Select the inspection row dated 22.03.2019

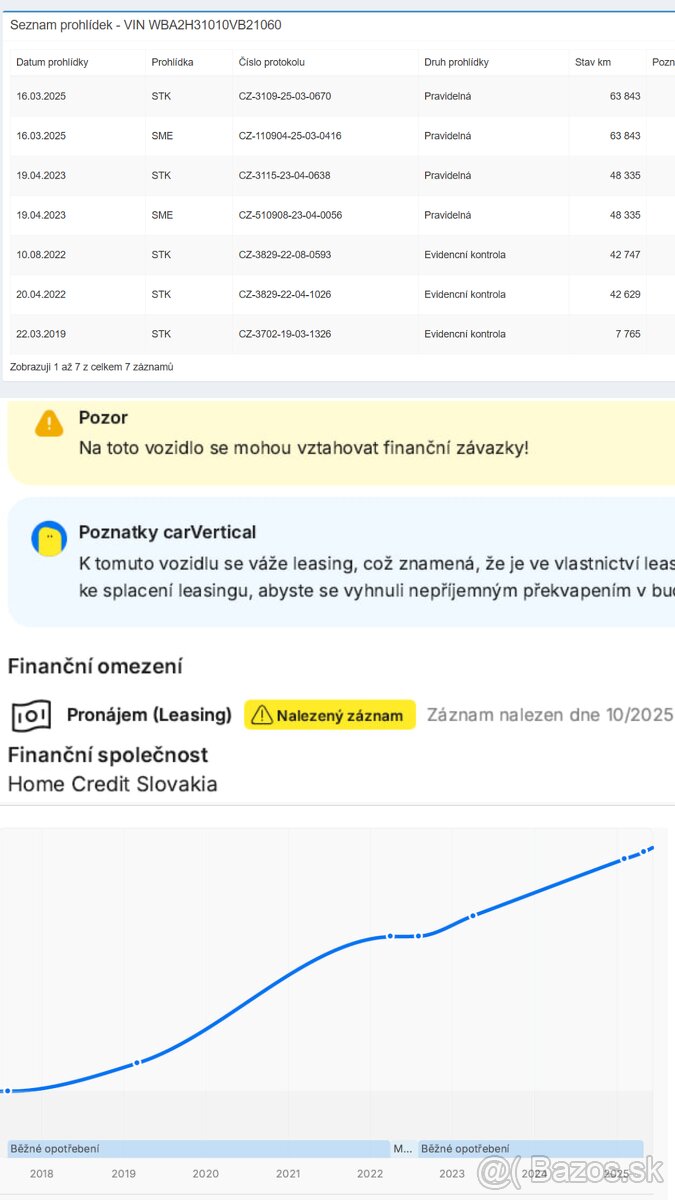click(x=300, y=334)
